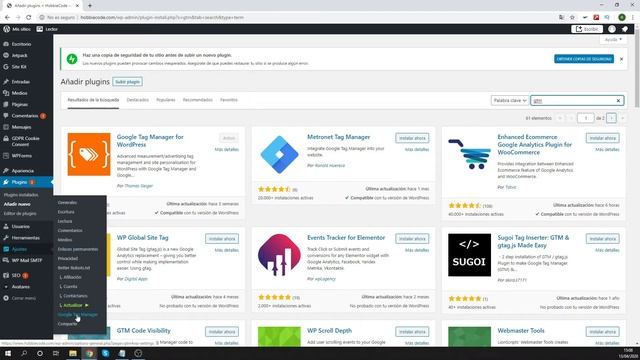Open 'Google Tag Manager for WordPress' plugin title

point(150,140)
